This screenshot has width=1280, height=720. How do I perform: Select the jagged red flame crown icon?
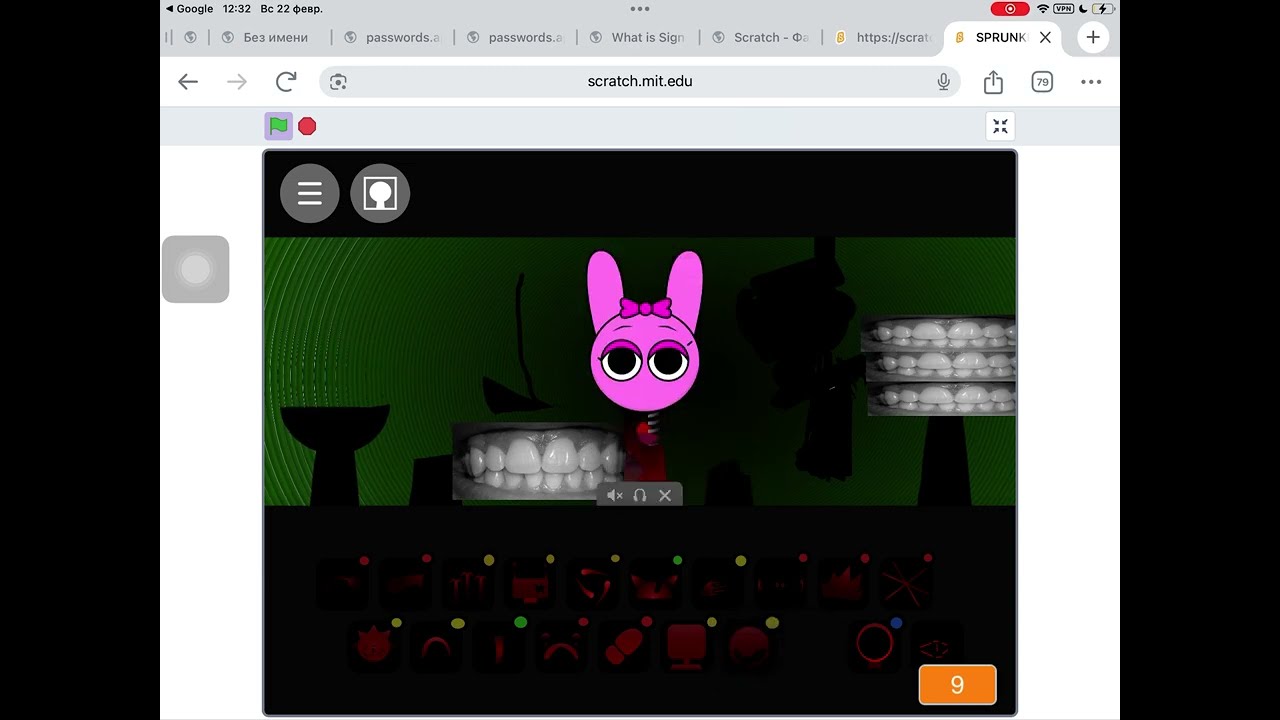click(842, 584)
